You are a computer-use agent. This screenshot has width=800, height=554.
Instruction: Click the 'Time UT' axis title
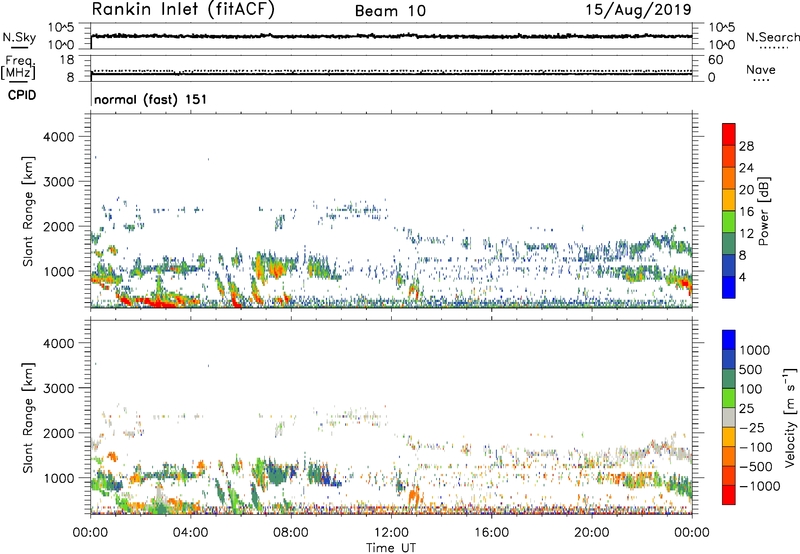point(391,548)
